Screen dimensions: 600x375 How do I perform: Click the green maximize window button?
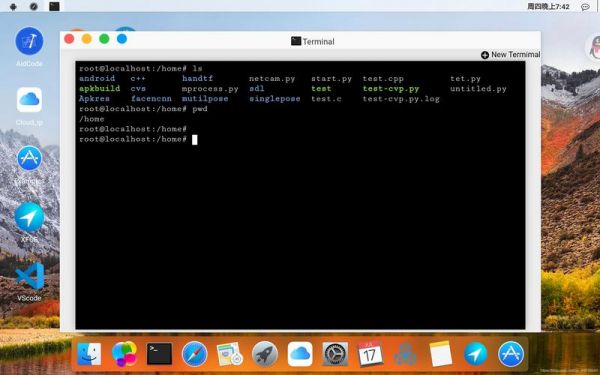pyautogui.click(x=104, y=39)
